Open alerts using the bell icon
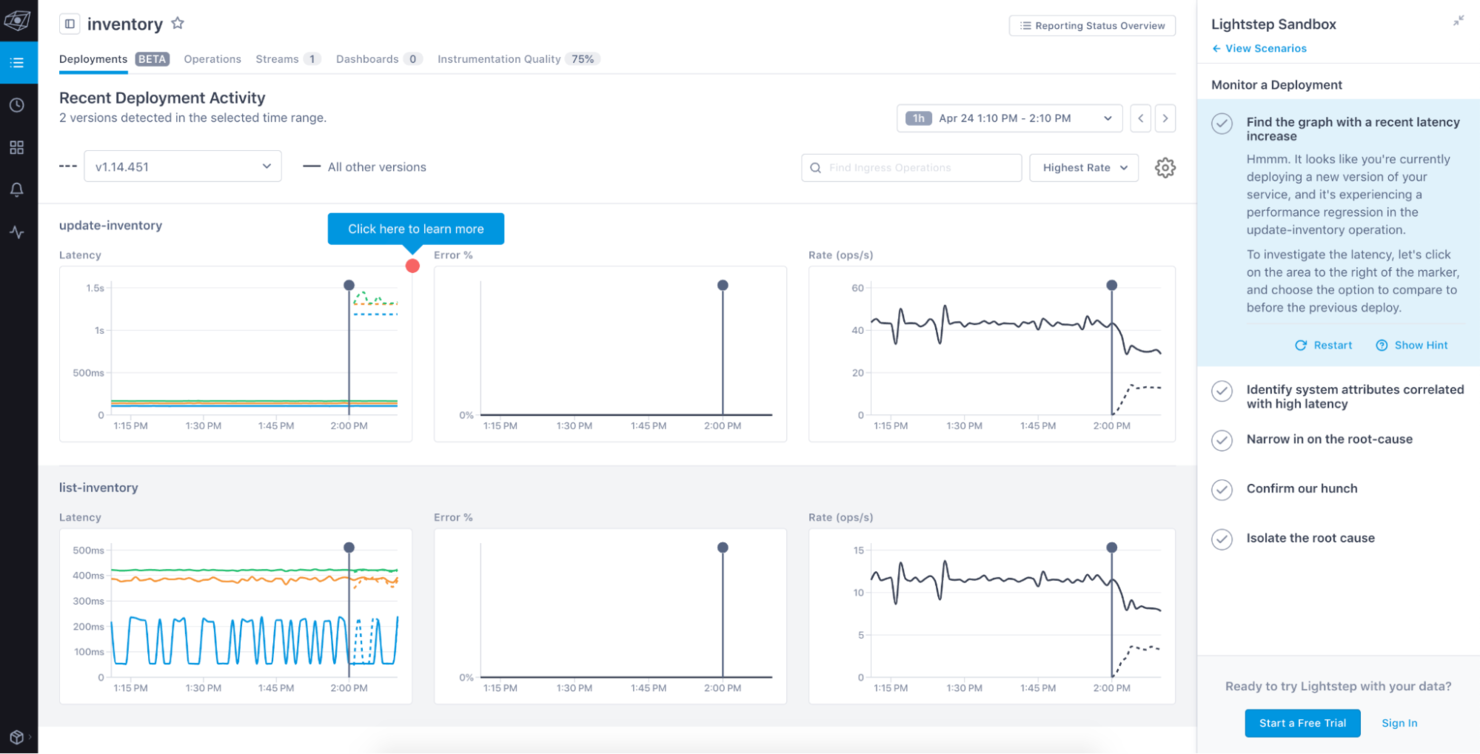This screenshot has height=754, width=1480. click(x=18, y=189)
